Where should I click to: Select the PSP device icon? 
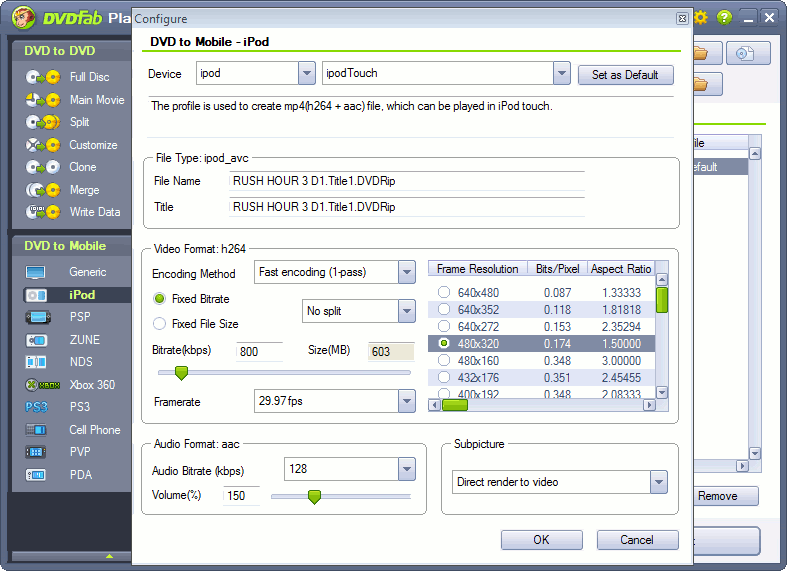click(36, 317)
